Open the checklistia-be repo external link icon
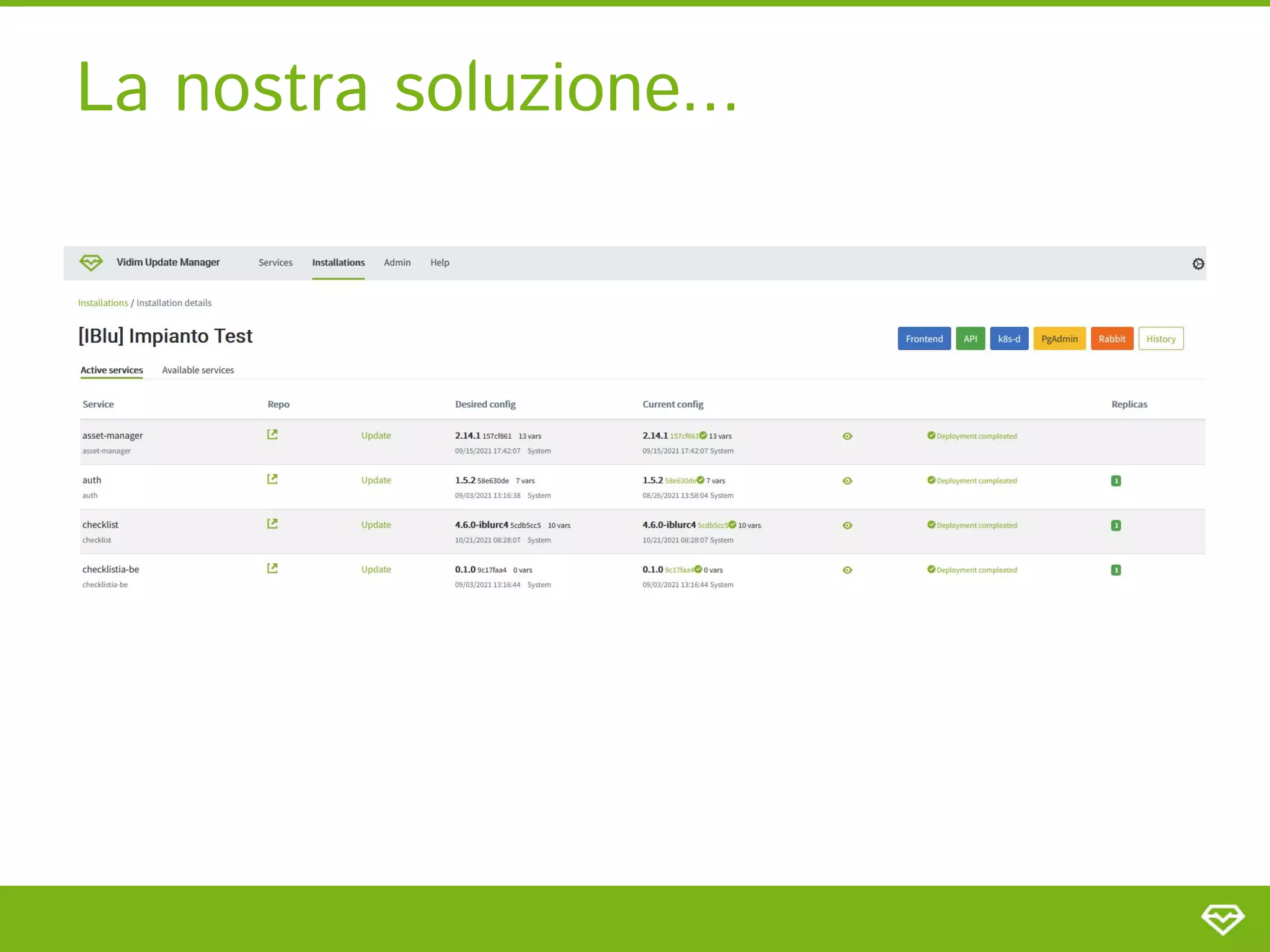Viewport: 1270px width, 952px height. click(x=272, y=568)
